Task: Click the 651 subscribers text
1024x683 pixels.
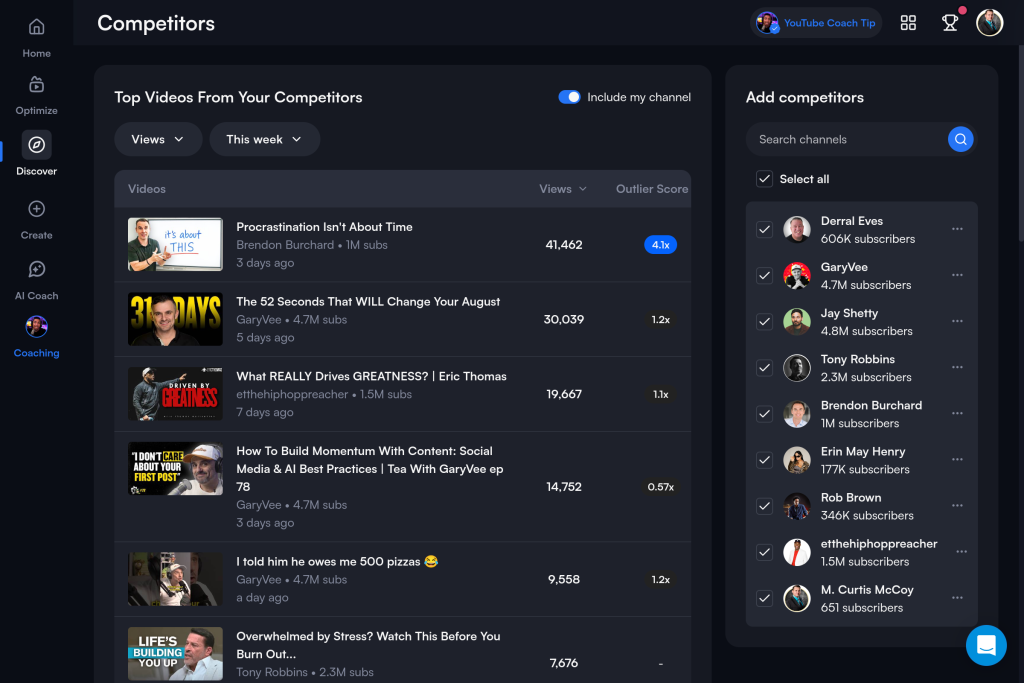Action: (x=861, y=608)
